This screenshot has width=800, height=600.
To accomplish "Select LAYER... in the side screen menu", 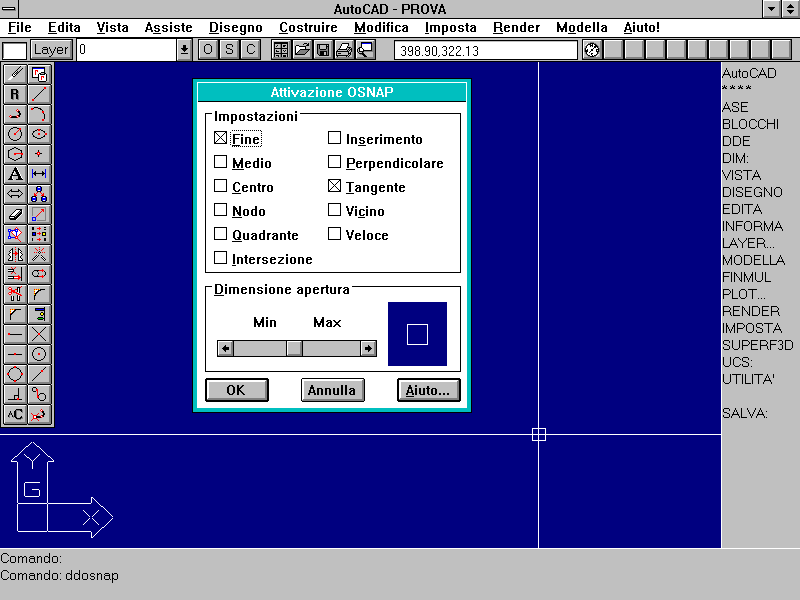I will coord(748,243).
